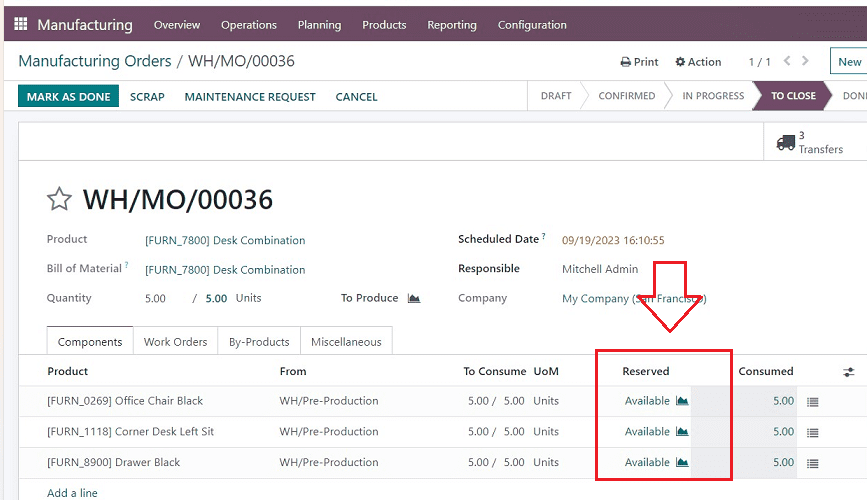Viewport: 867px width, 500px height.
Task: Click Add a line link
Action: [72, 493]
